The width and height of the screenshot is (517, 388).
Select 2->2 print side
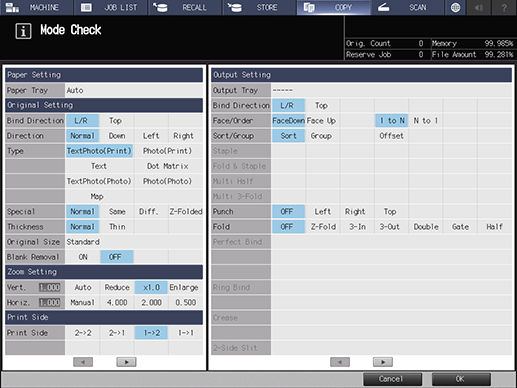pyautogui.click(x=83, y=333)
